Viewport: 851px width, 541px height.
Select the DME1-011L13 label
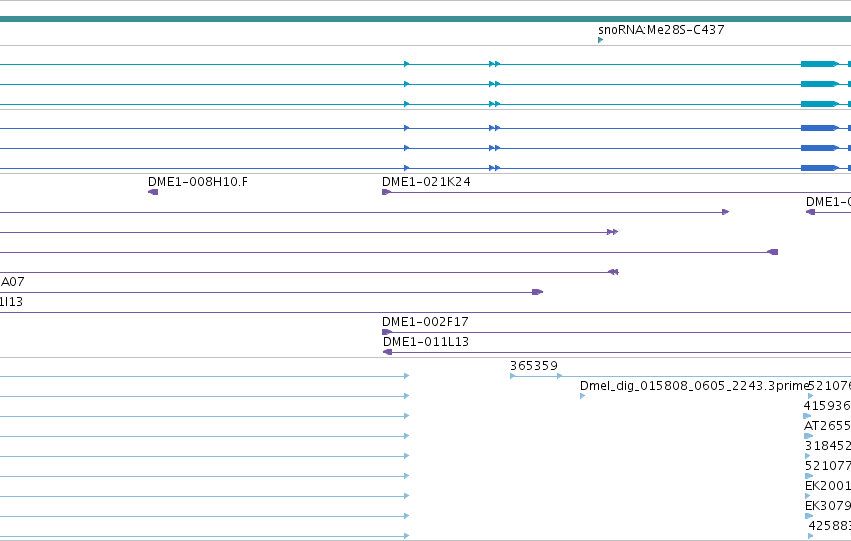(x=426, y=342)
